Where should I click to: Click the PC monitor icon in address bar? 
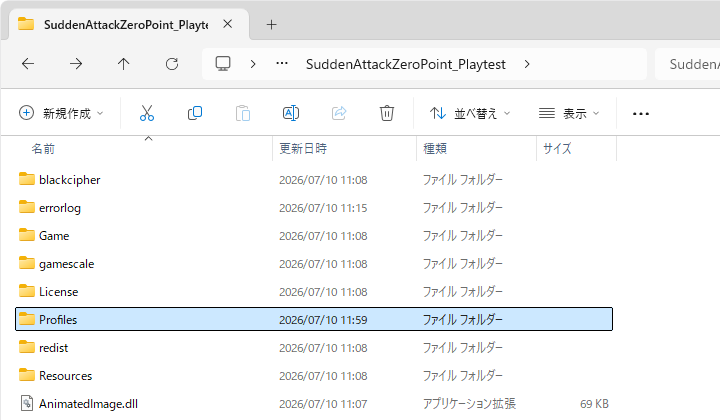[x=223, y=64]
